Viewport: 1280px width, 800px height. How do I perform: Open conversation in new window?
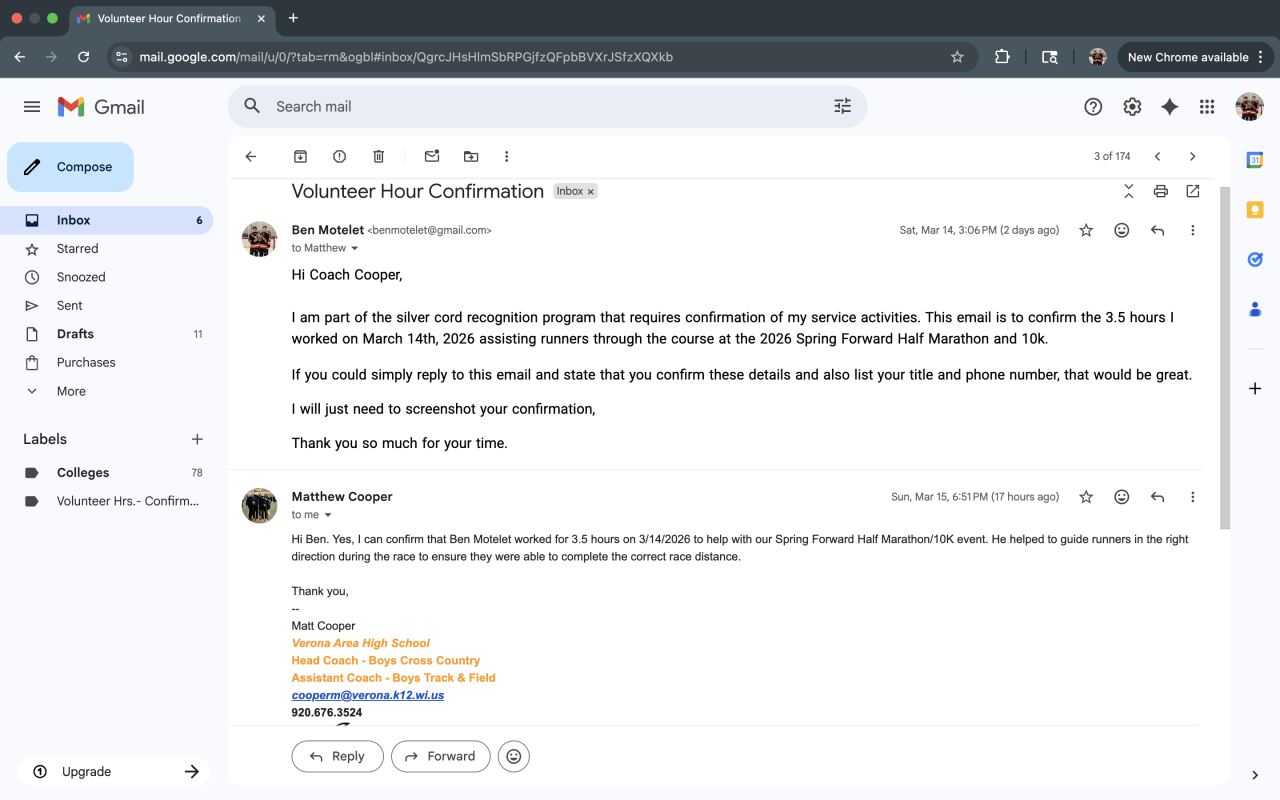[1192, 191]
